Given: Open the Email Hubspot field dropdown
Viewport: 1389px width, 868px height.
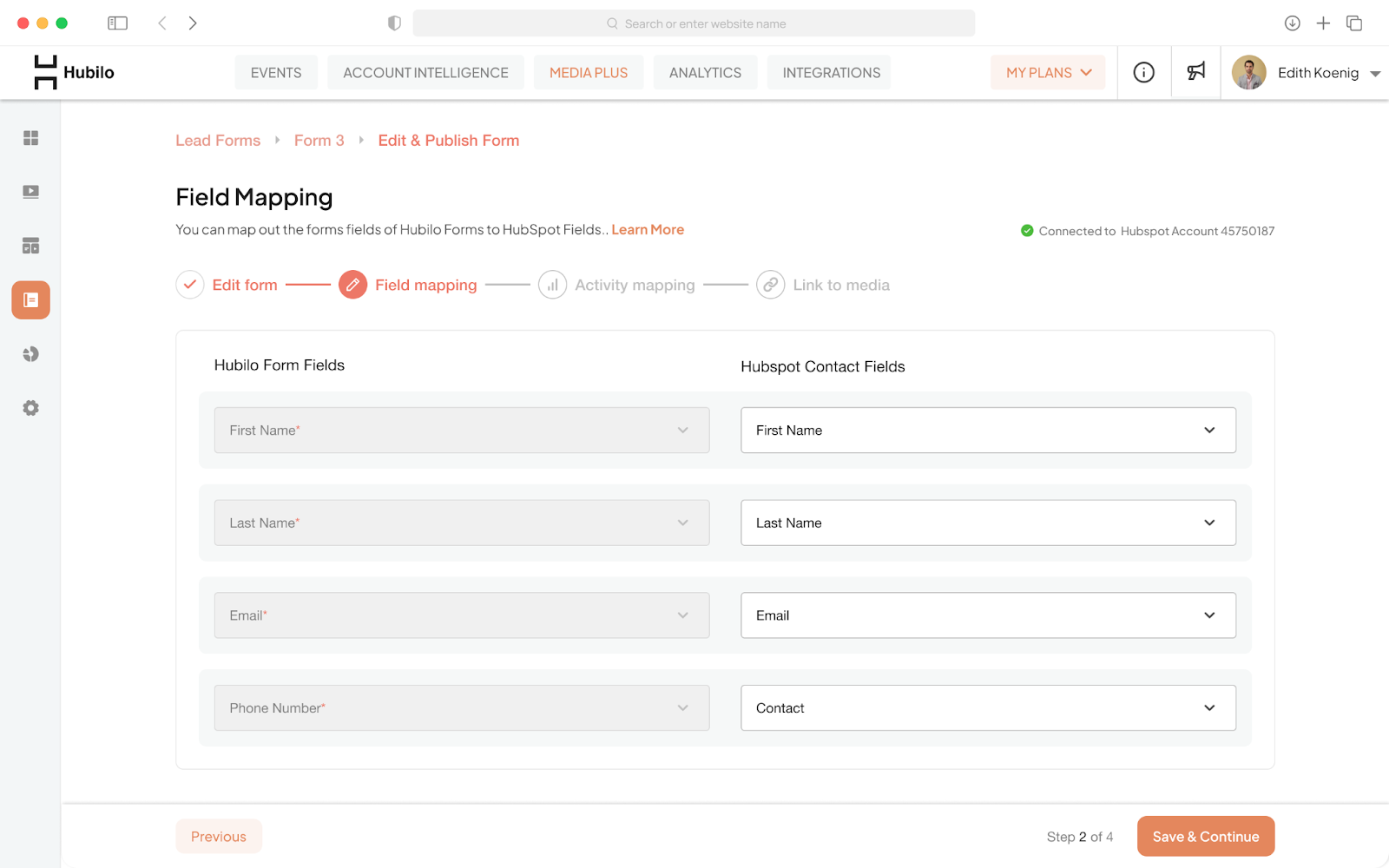Looking at the screenshot, I should pyautogui.click(x=988, y=615).
